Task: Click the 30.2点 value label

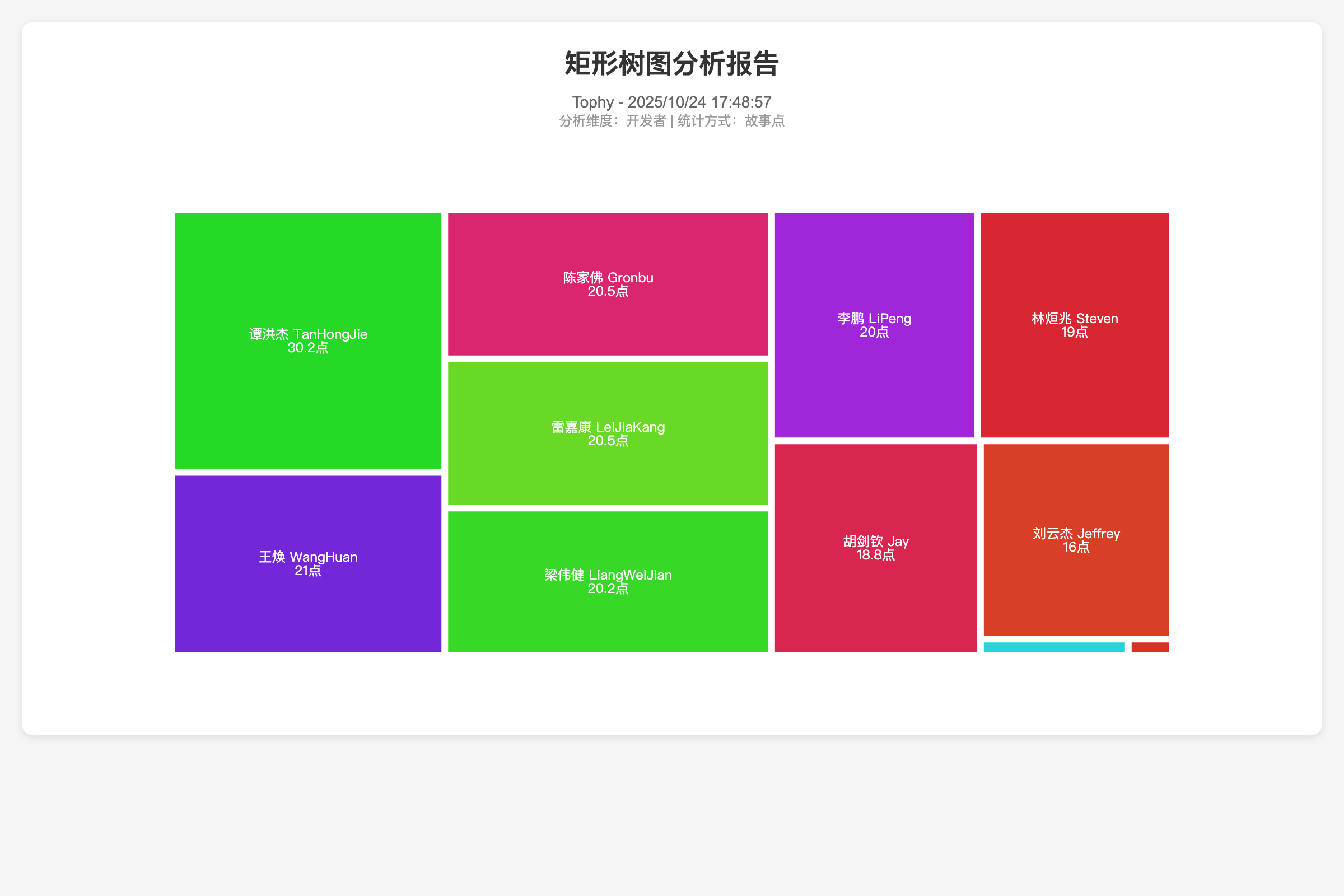Action: pos(307,348)
